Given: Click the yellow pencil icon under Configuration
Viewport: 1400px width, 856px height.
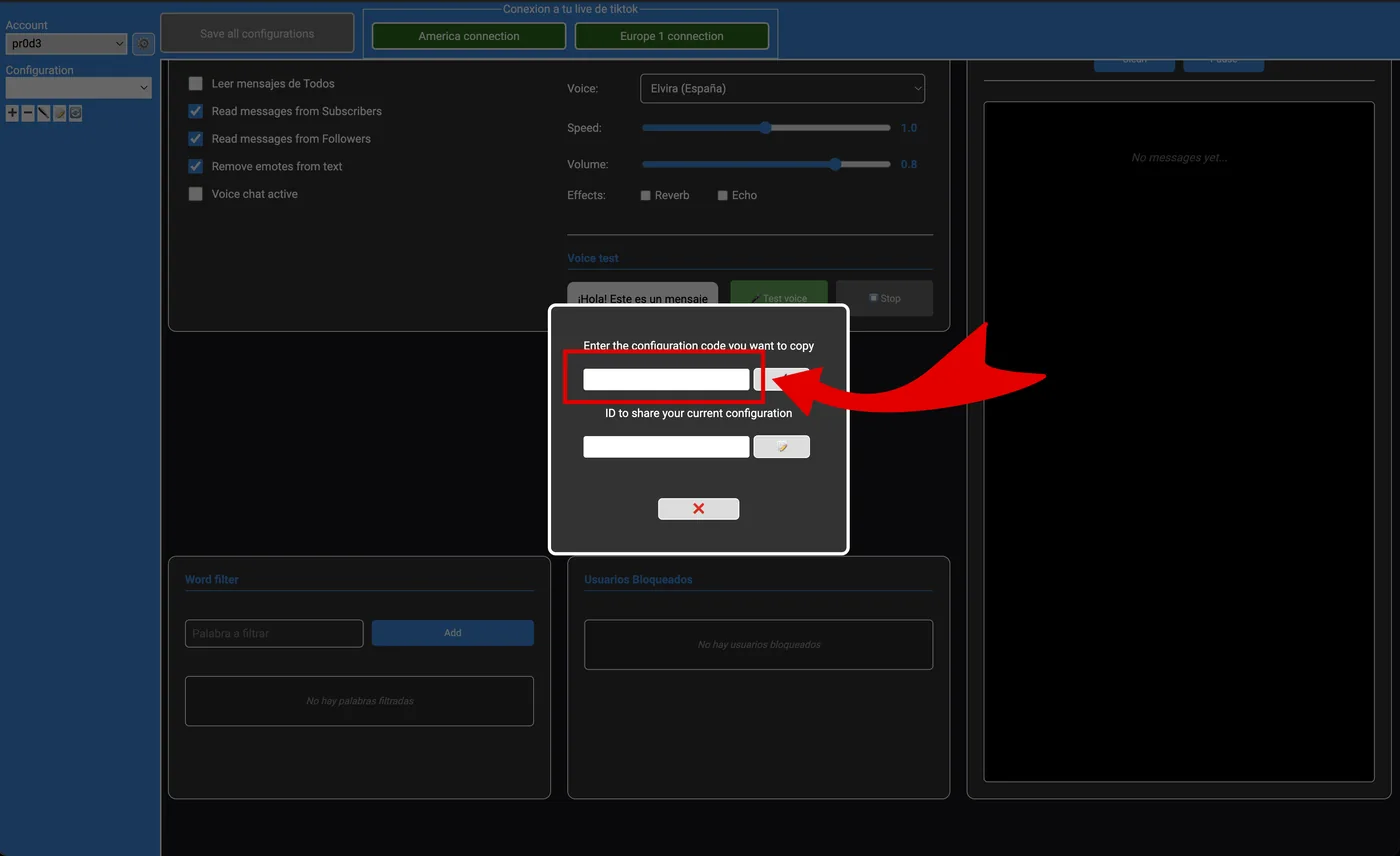Looking at the screenshot, I should coord(60,114).
